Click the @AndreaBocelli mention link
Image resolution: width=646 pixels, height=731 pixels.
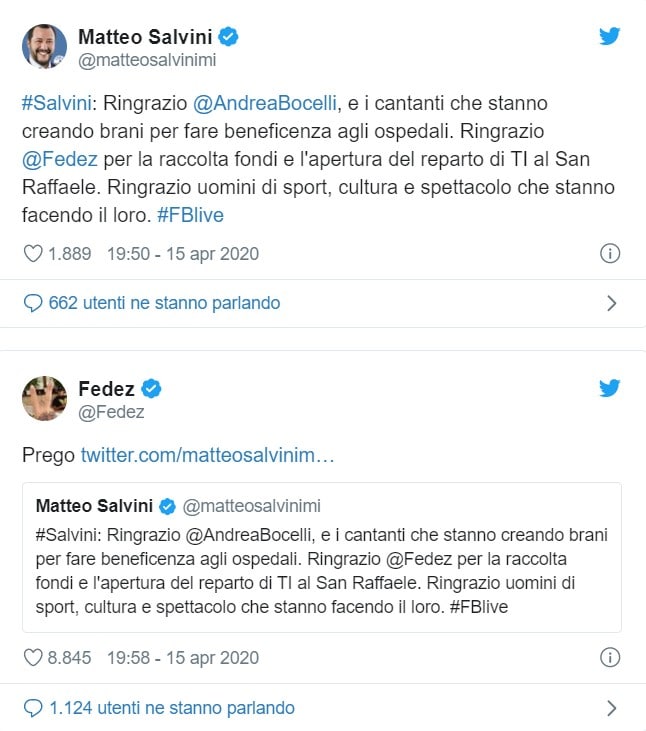click(x=265, y=104)
